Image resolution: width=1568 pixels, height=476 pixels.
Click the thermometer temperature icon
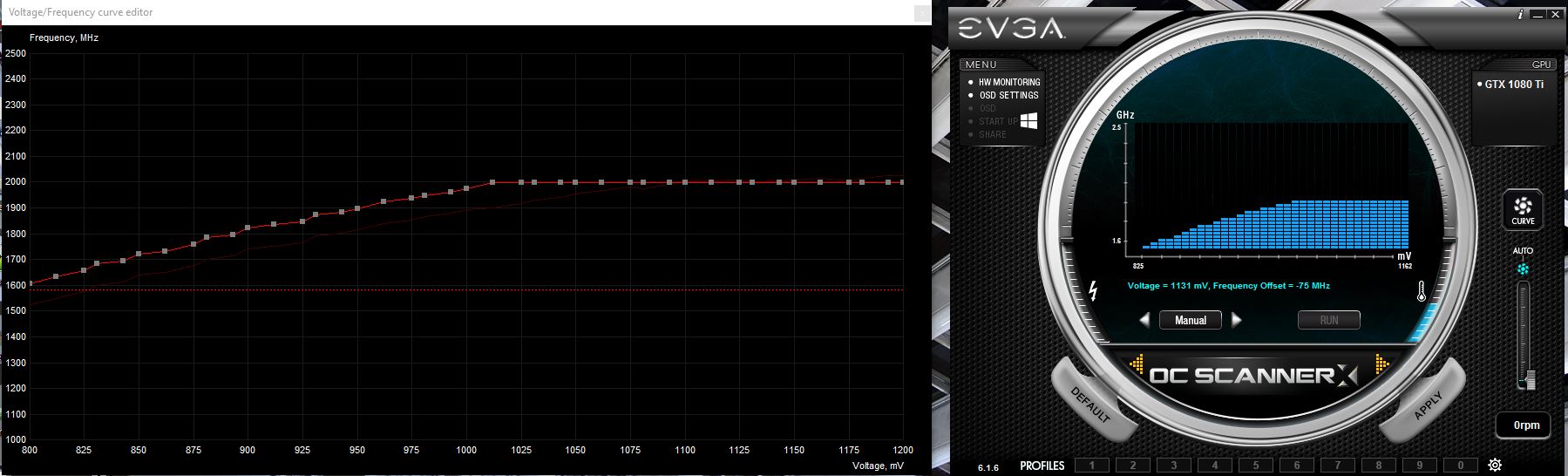(1421, 291)
